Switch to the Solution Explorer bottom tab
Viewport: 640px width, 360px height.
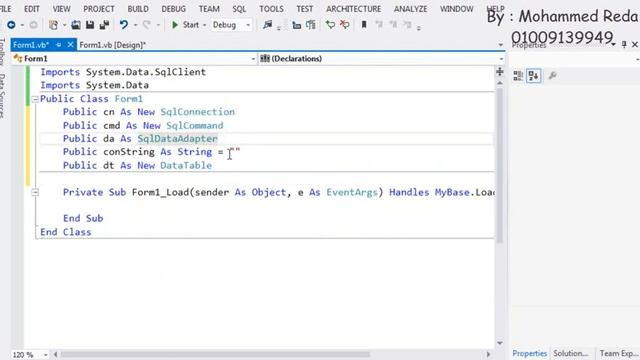point(571,353)
